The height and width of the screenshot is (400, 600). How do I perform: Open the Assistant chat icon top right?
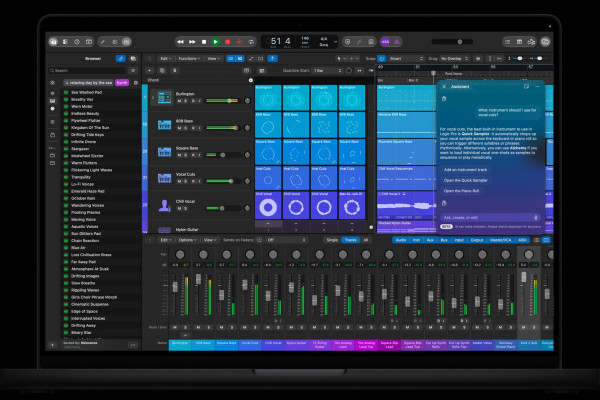coord(545,42)
